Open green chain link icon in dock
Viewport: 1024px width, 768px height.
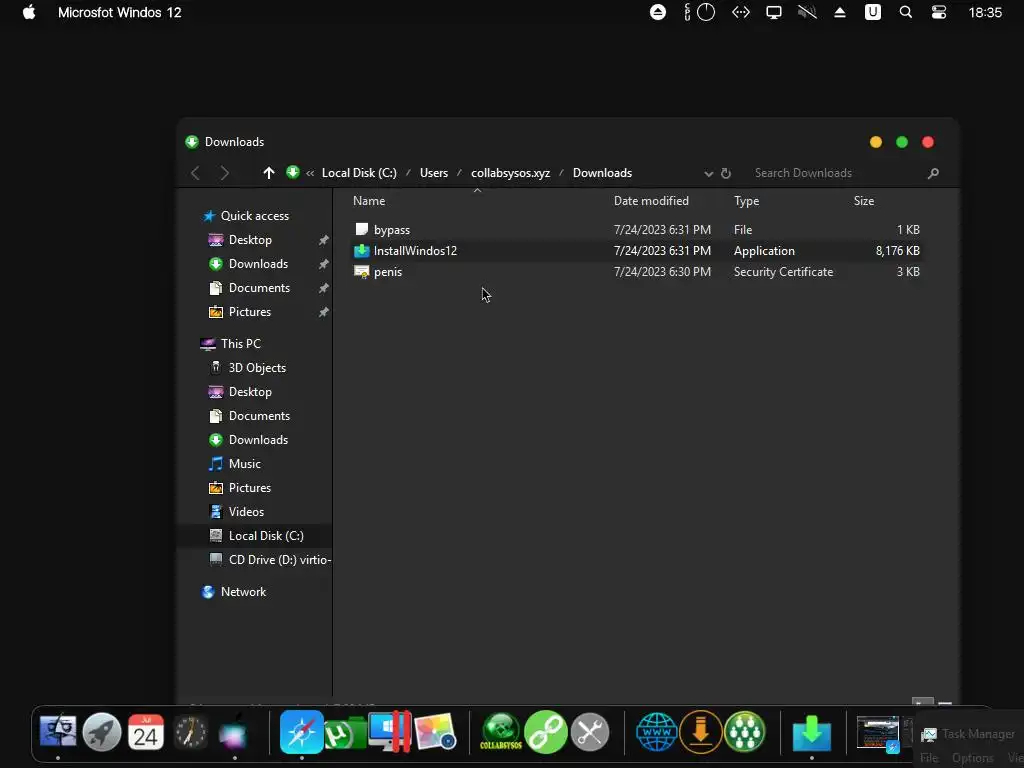[546, 732]
